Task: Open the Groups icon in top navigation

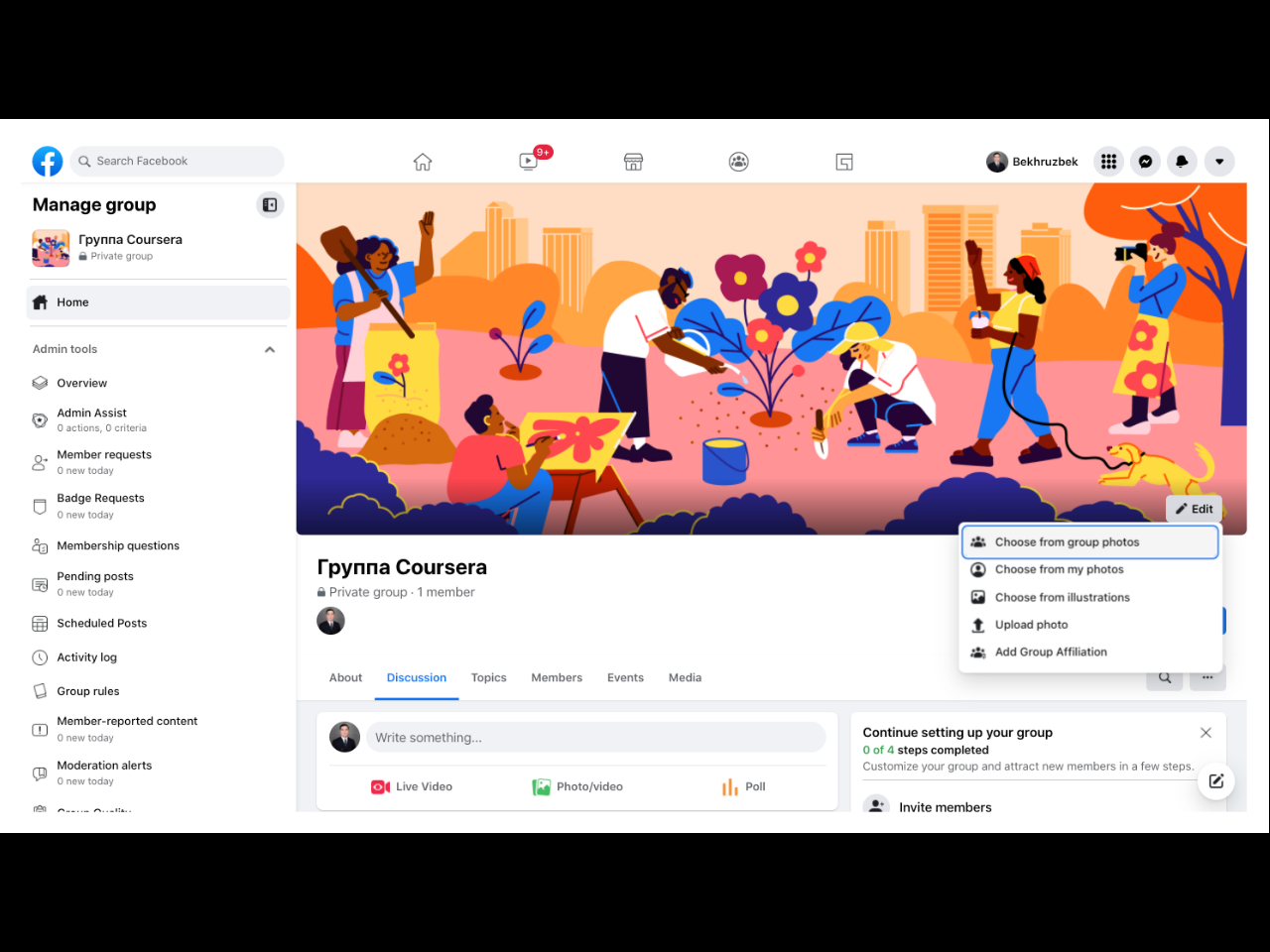Action: 738,162
